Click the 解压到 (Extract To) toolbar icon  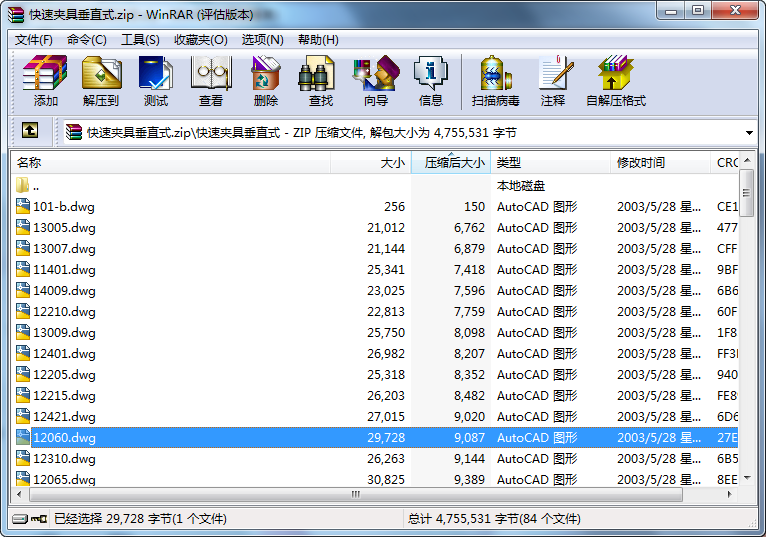[x=101, y=73]
